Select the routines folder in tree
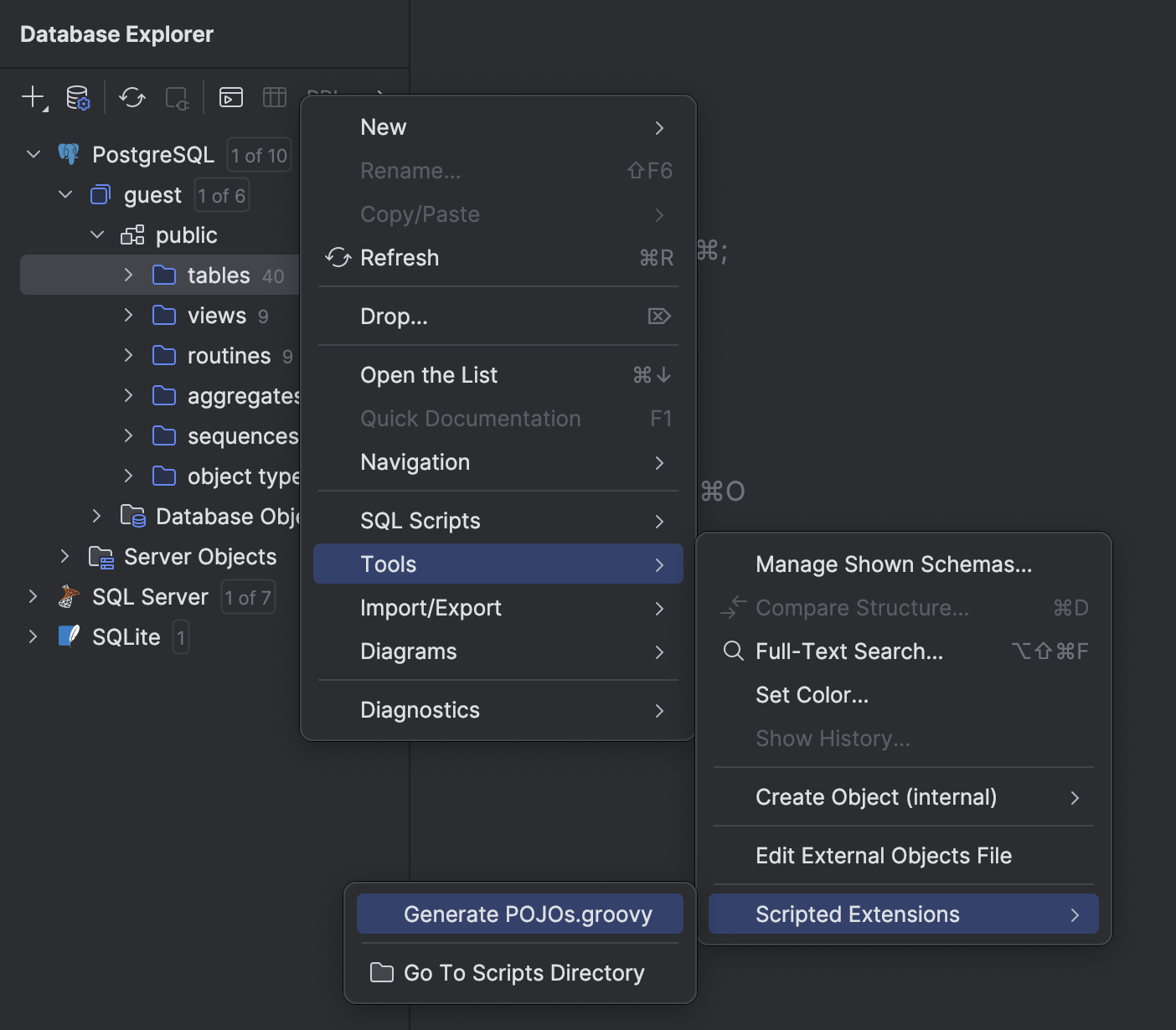Image resolution: width=1176 pixels, height=1030 pixels. [x=228, y=356]
